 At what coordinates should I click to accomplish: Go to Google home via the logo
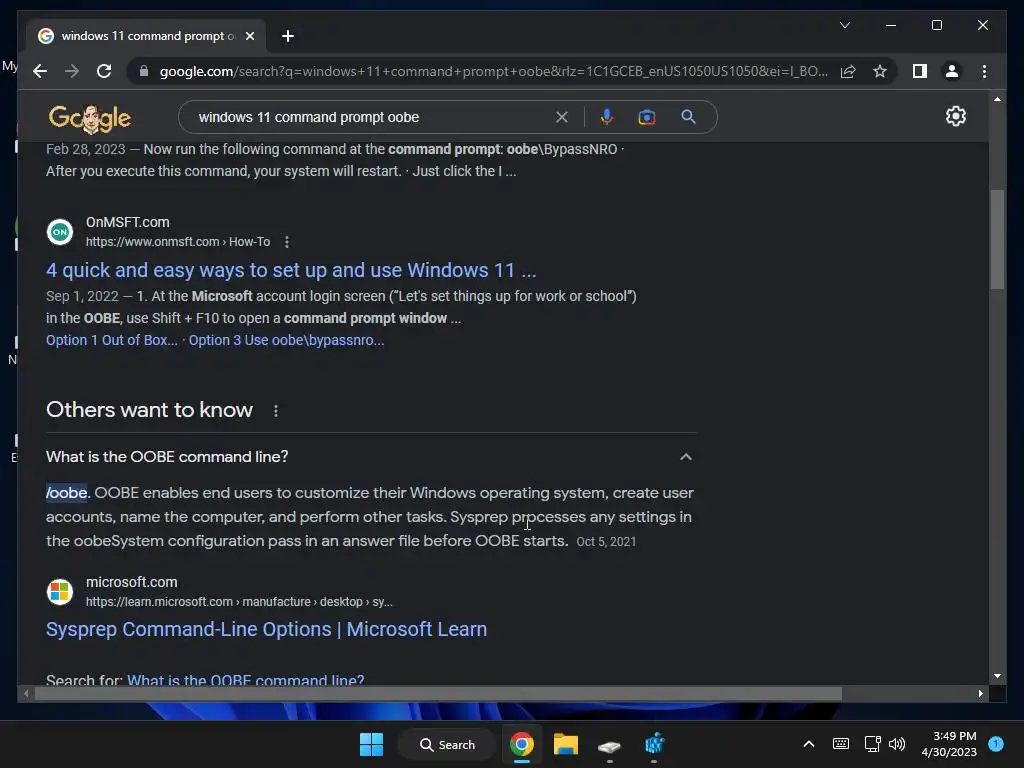point(89,118)
